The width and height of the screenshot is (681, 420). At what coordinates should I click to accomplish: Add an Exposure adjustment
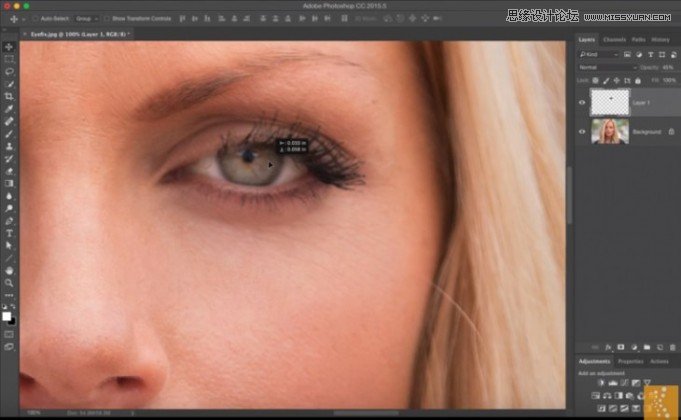(635, 383)
